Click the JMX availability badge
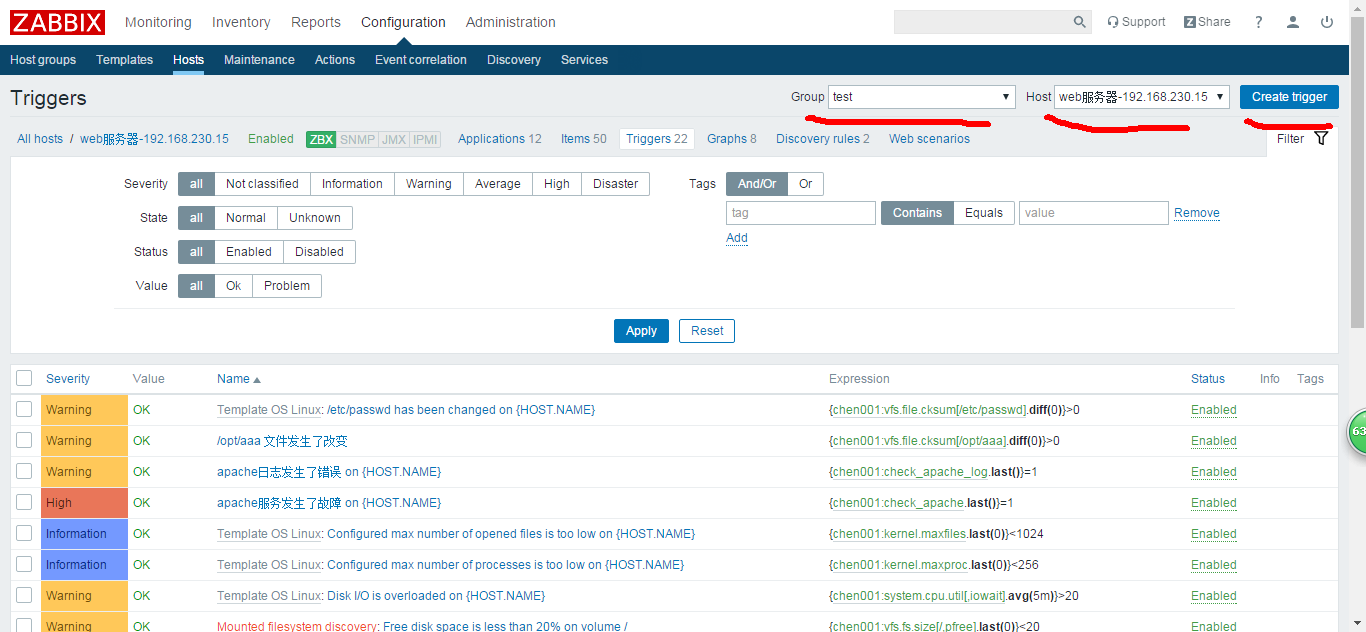 point(394,139)
